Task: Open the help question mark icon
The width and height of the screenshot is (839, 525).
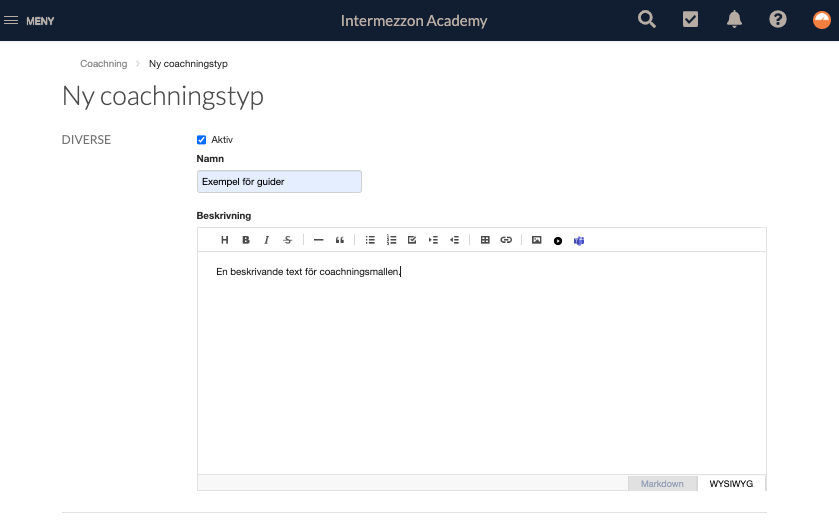Action: pyautogui.click(x=778, y=20)
